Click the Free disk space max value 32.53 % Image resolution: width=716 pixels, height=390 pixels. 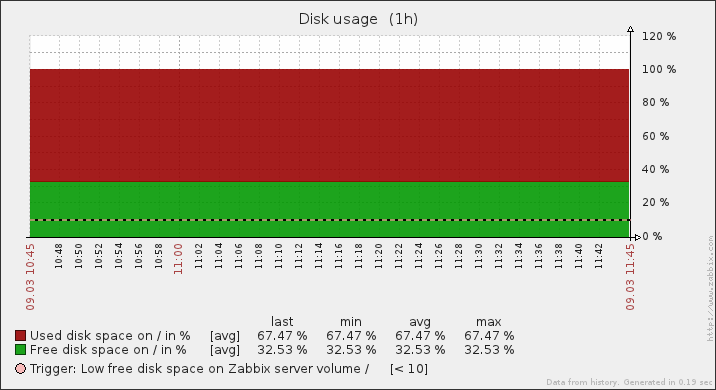489,350
